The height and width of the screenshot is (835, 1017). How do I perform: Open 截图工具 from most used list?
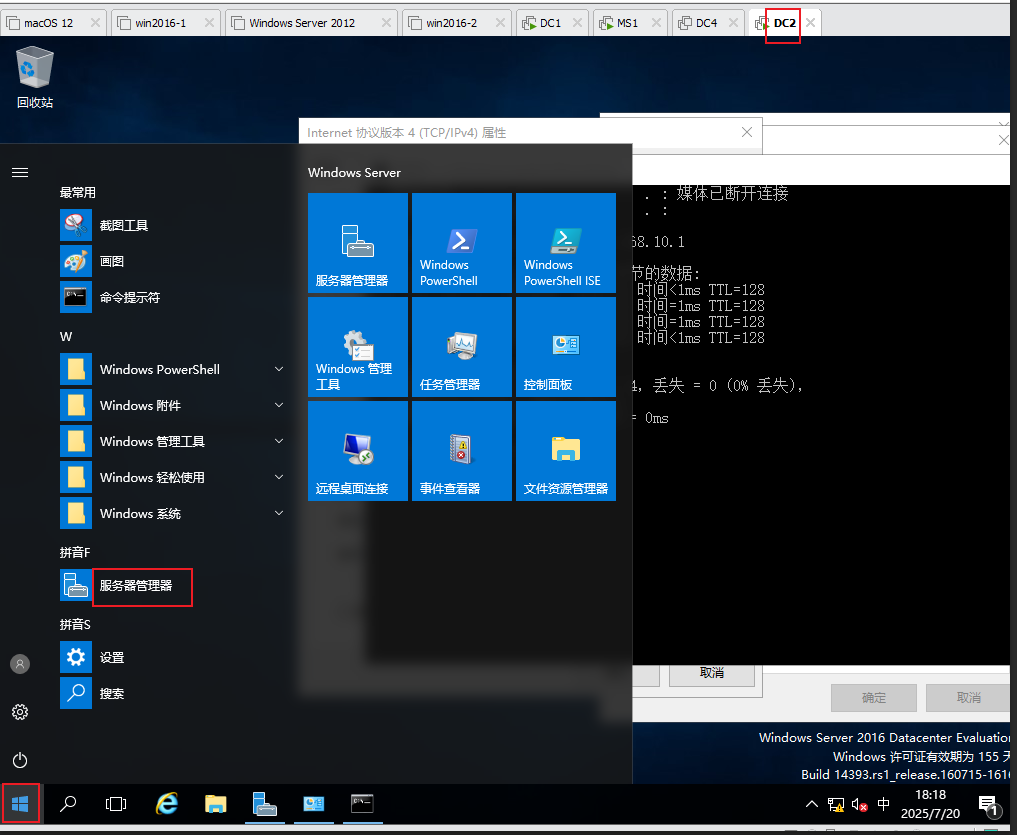pos(172,225)
